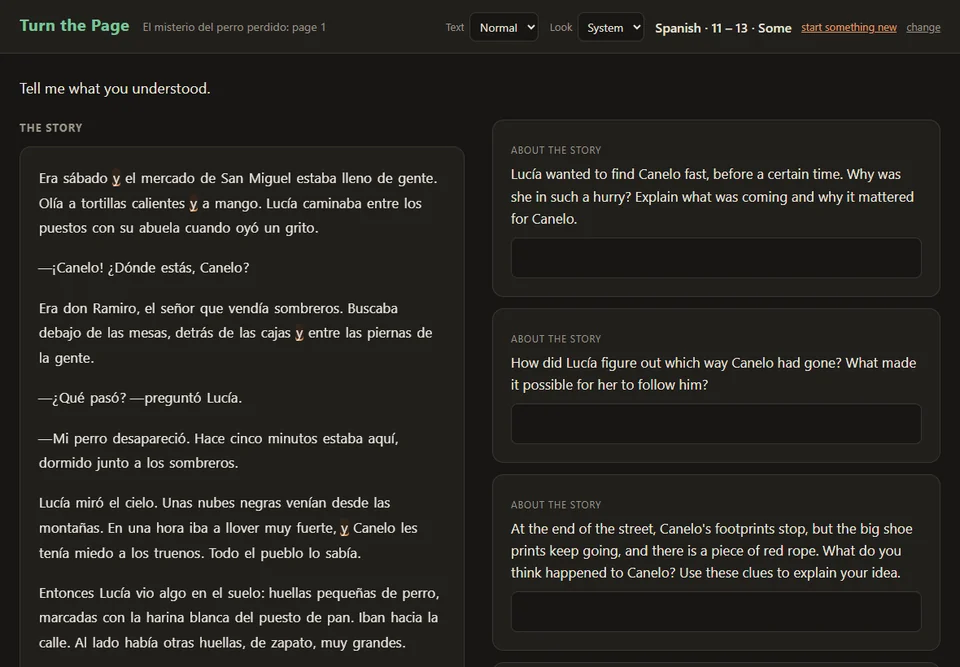Click highlighted 'y' before 'Canelo les'

coord(344,528)
